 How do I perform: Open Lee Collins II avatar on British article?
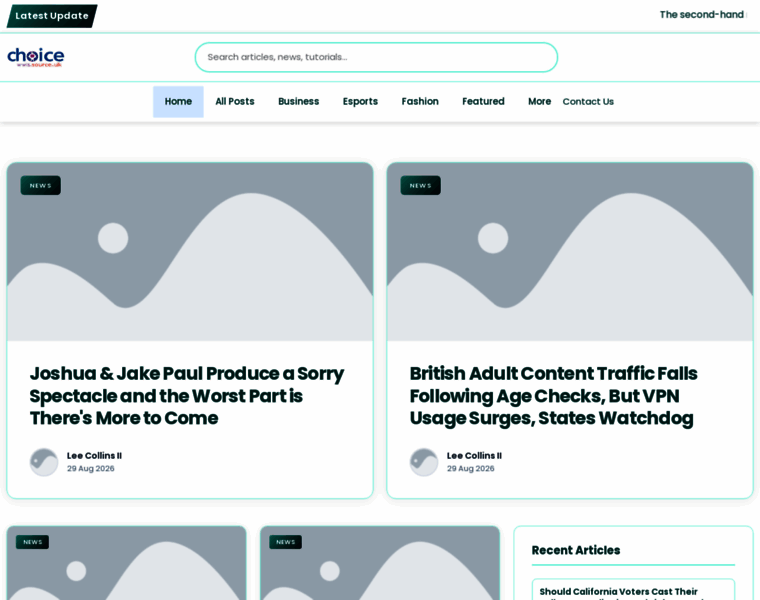click(x=424, y=462)
